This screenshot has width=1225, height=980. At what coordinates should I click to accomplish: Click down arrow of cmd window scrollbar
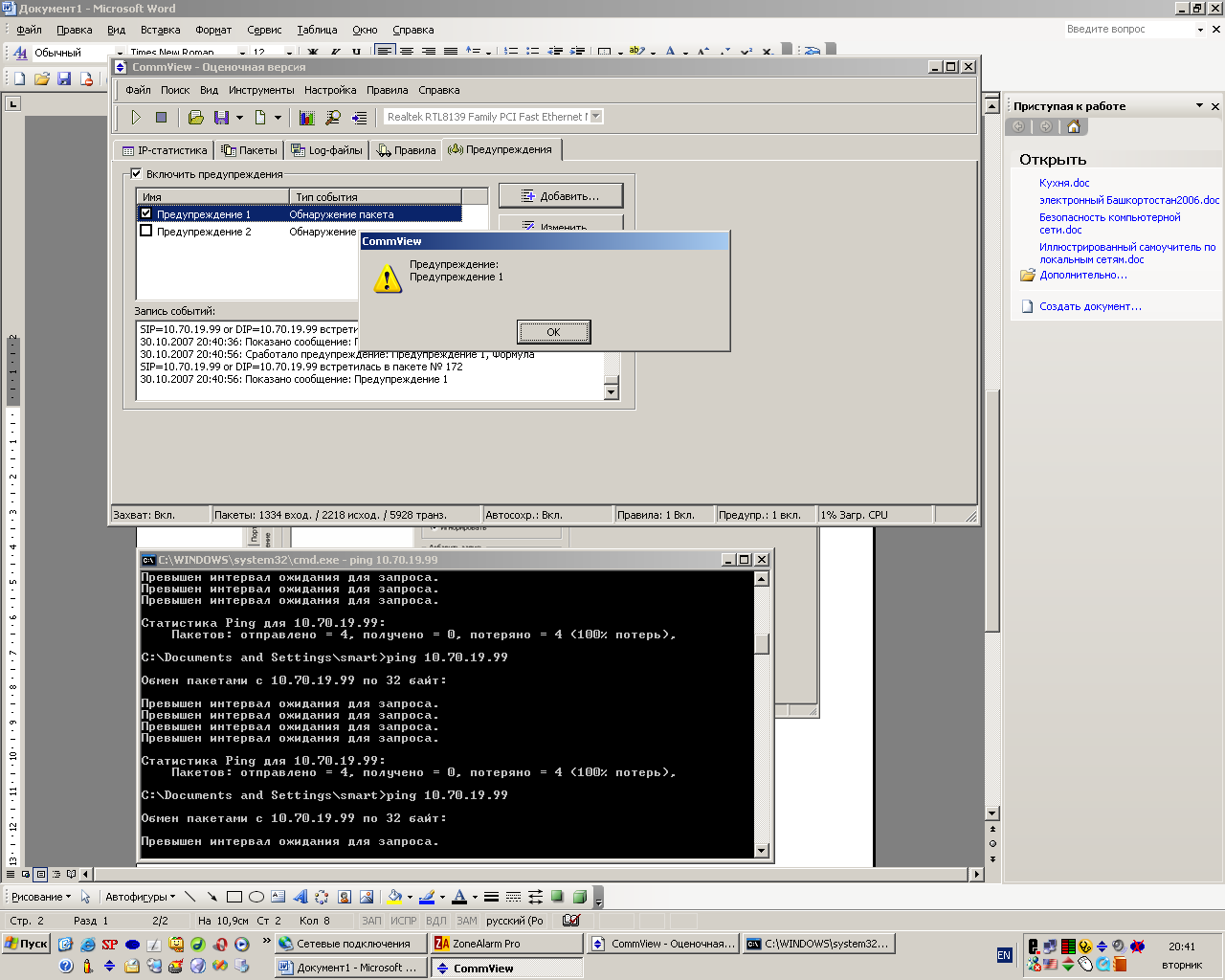coord(762,851)
